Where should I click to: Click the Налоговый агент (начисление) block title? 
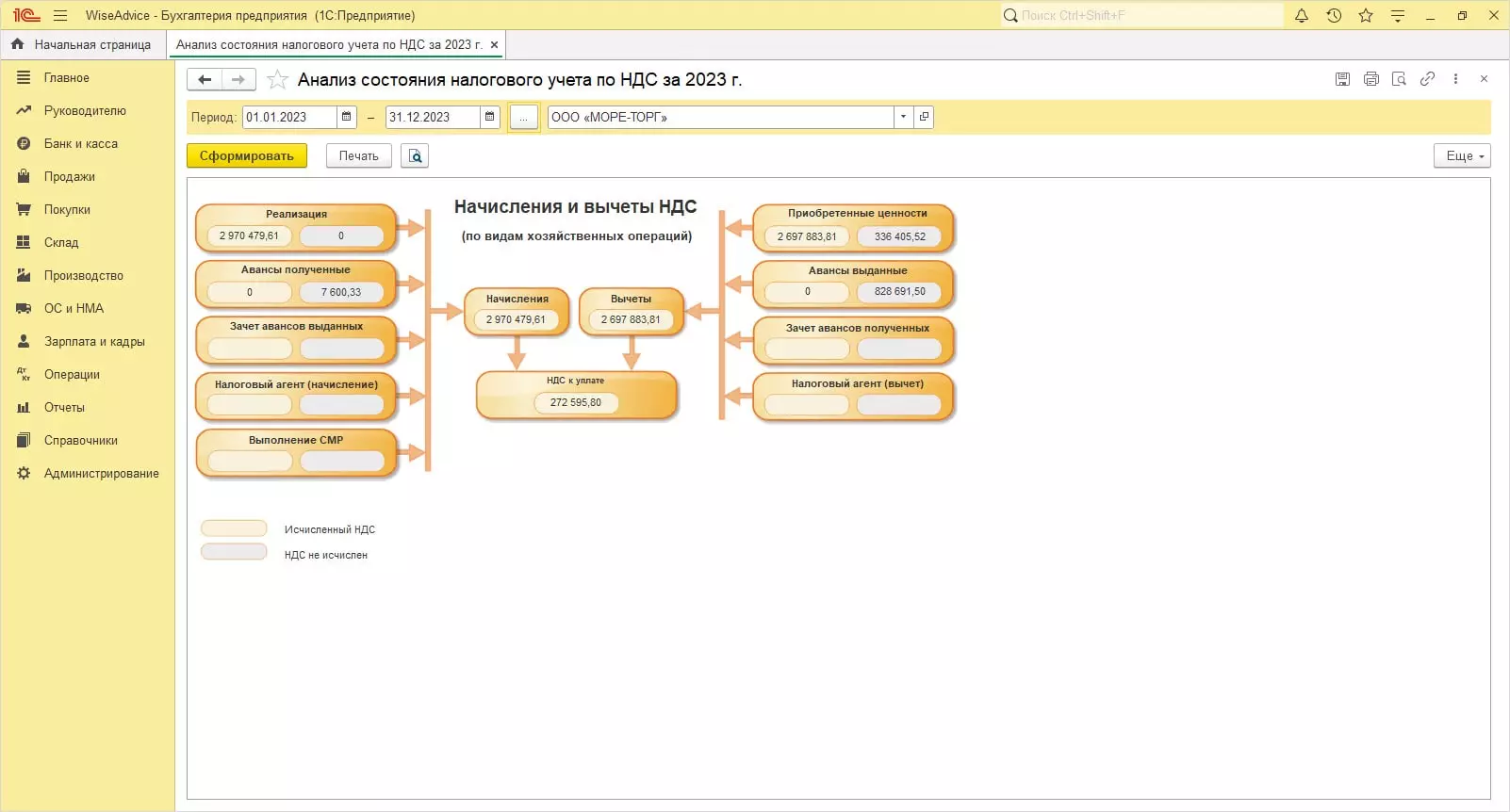pyautogui.click(x=296, y=384)
